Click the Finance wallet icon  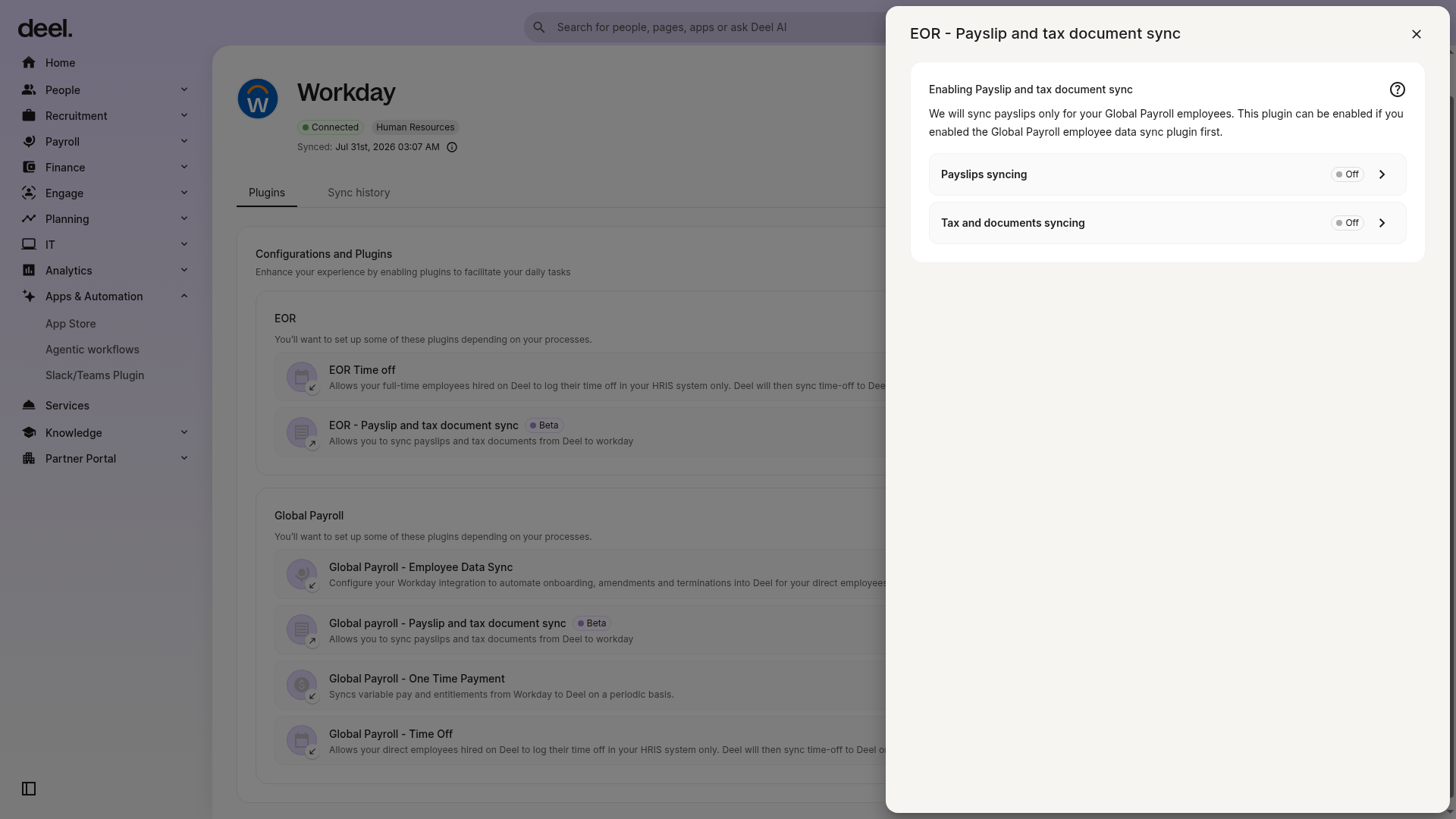click(29, 168)
